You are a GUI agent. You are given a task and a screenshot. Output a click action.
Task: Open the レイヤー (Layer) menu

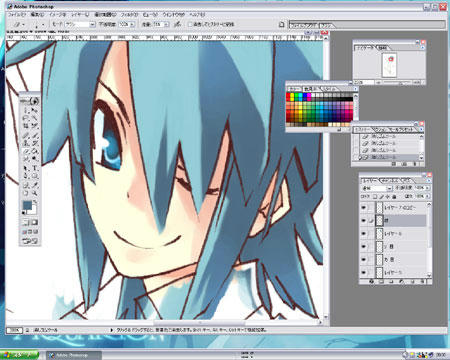click(80, 15)
